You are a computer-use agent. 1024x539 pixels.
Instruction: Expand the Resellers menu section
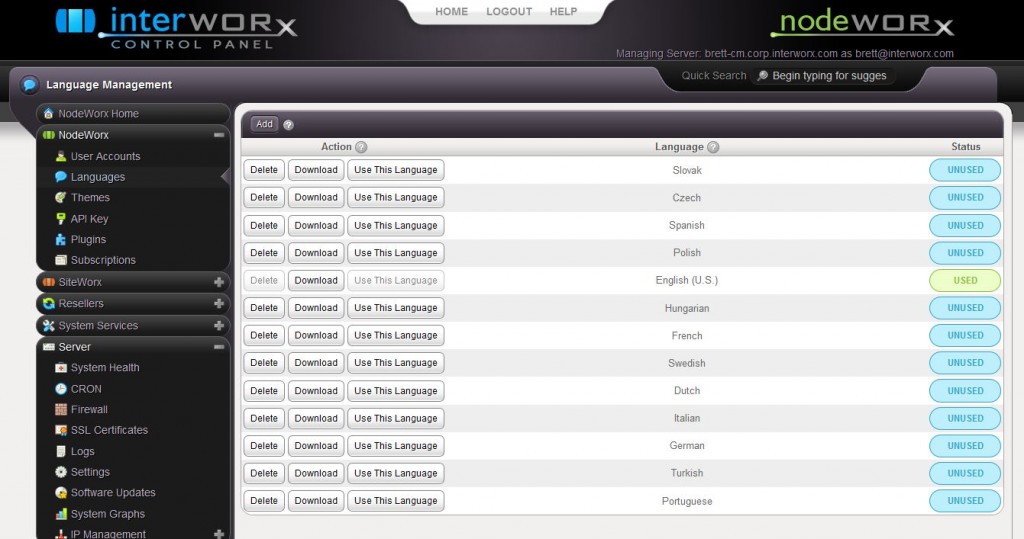[219, 304]
